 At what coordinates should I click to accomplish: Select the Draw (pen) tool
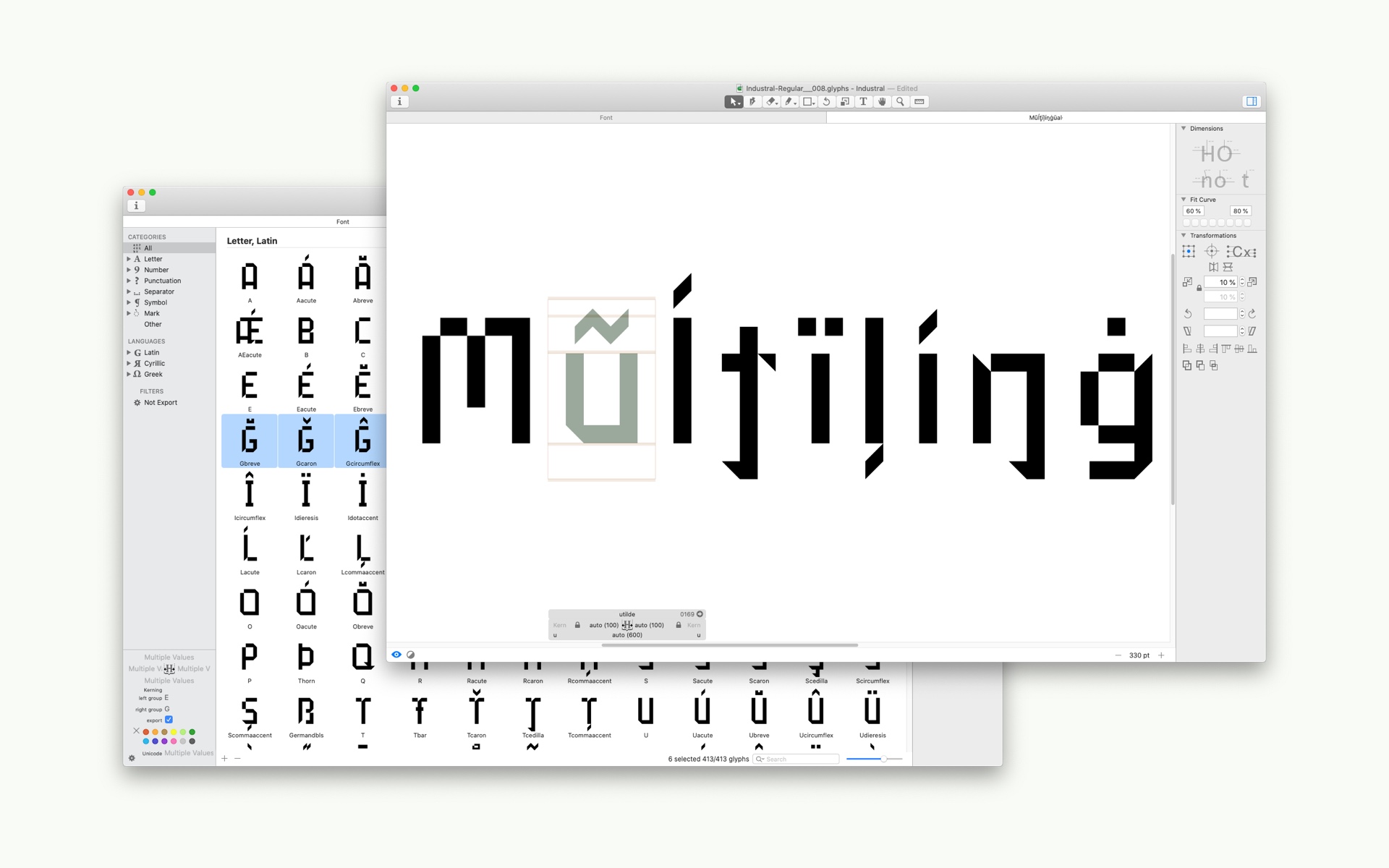click(752, 102)
